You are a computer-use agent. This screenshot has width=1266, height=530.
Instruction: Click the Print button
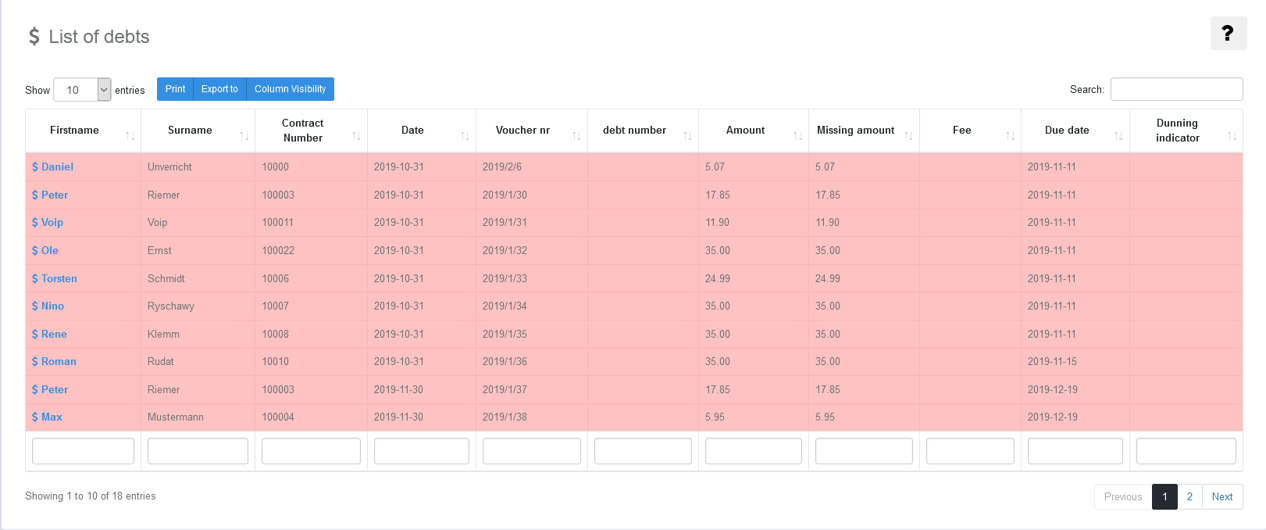coord(175,89)
